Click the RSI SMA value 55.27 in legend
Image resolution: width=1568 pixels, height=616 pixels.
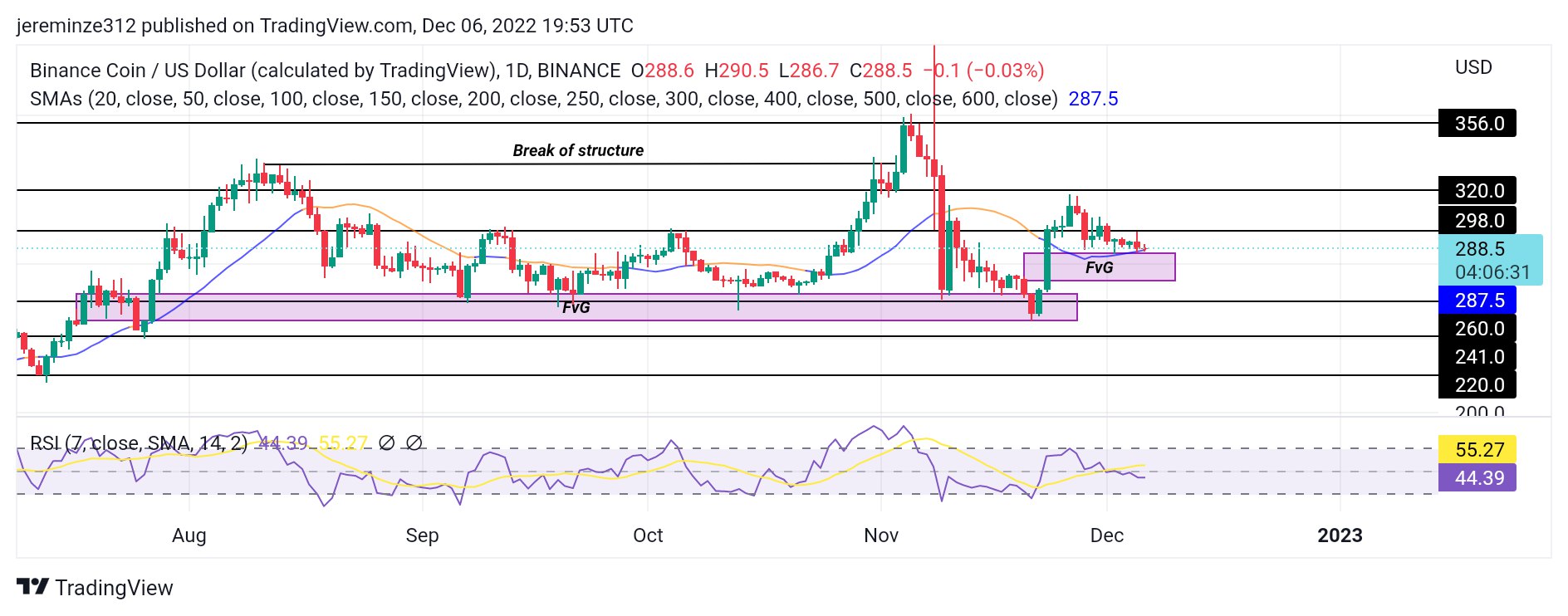coord(343,443)
